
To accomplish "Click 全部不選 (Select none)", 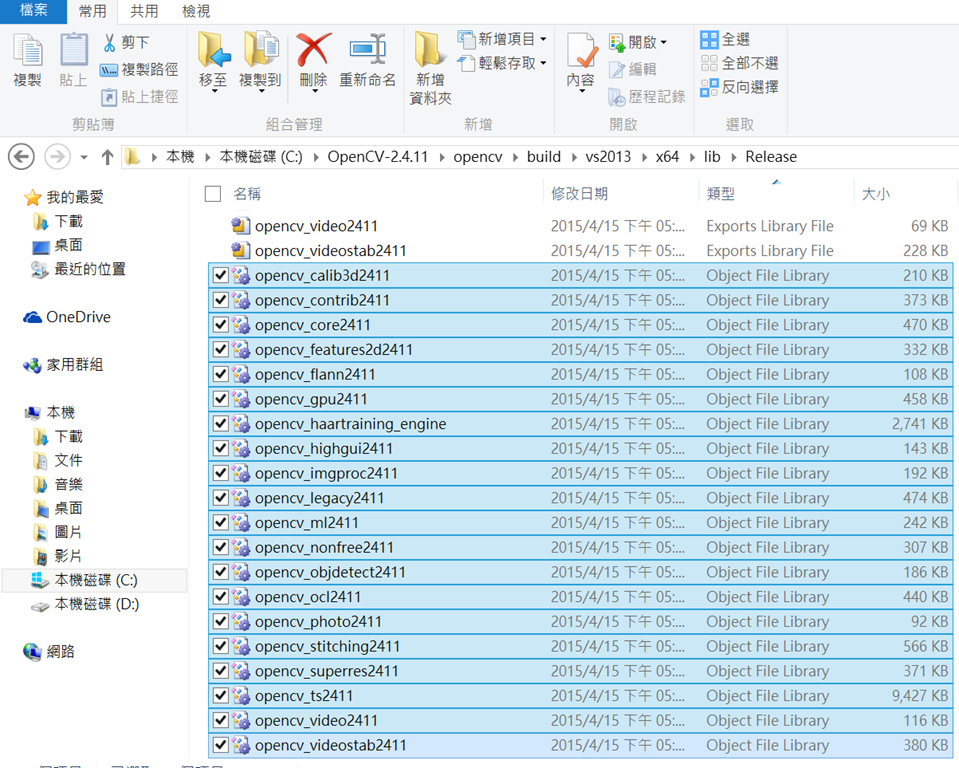I will (739, 63).
